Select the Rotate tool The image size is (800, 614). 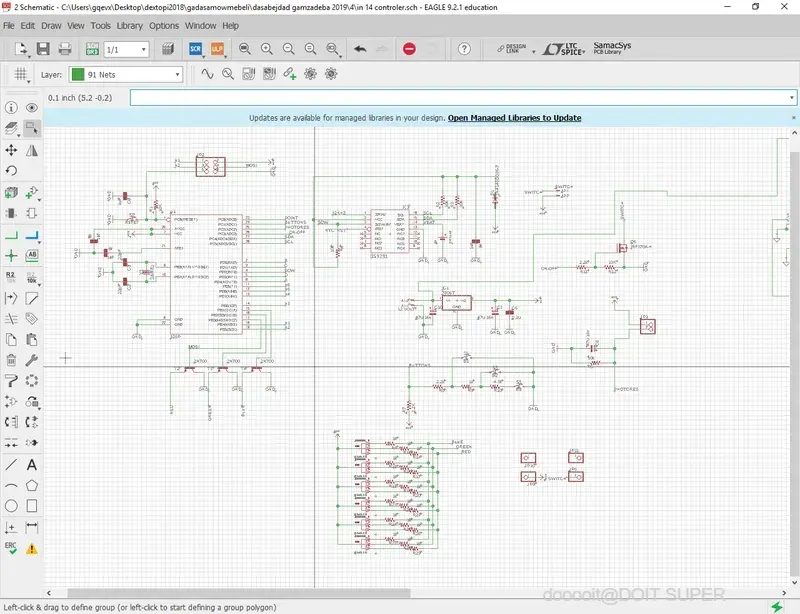click(x=11, y=171)
